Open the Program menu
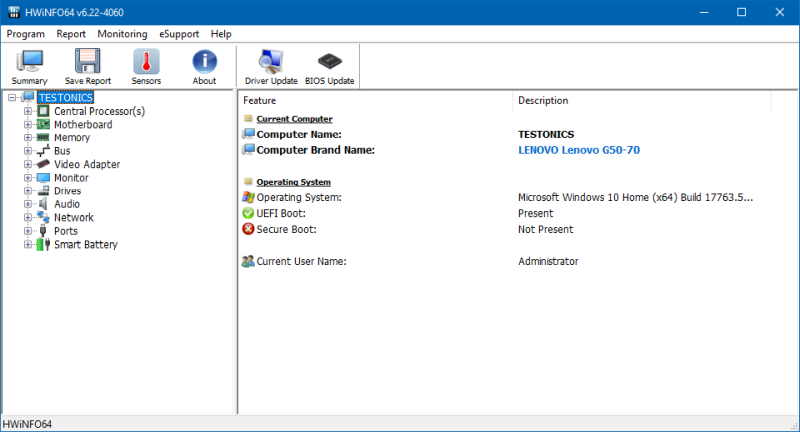The width and height of the screenshot is (800, 432). [26, 33]
